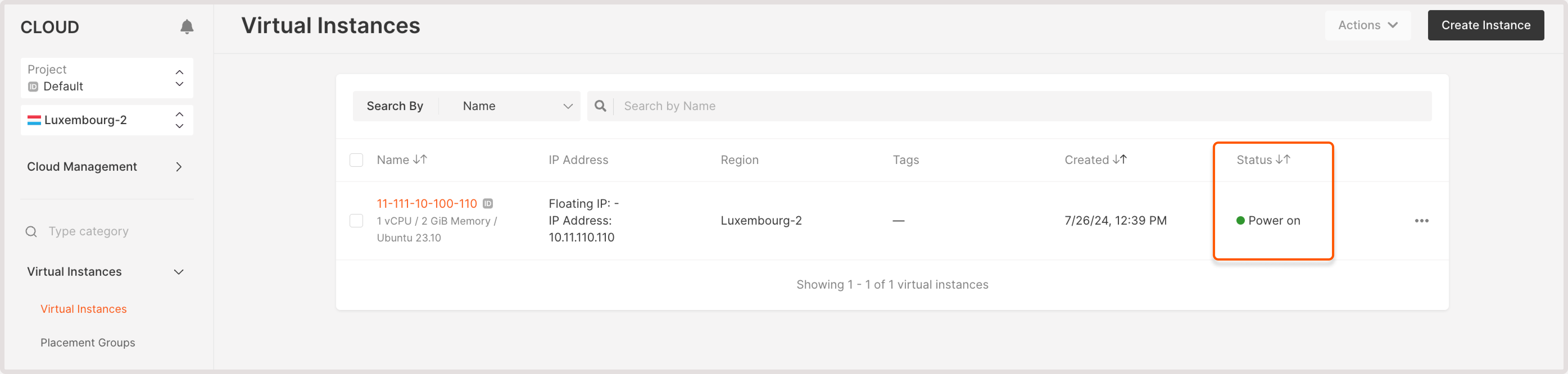Click the search icon in the Name search bar

click(x=601, y=106)
